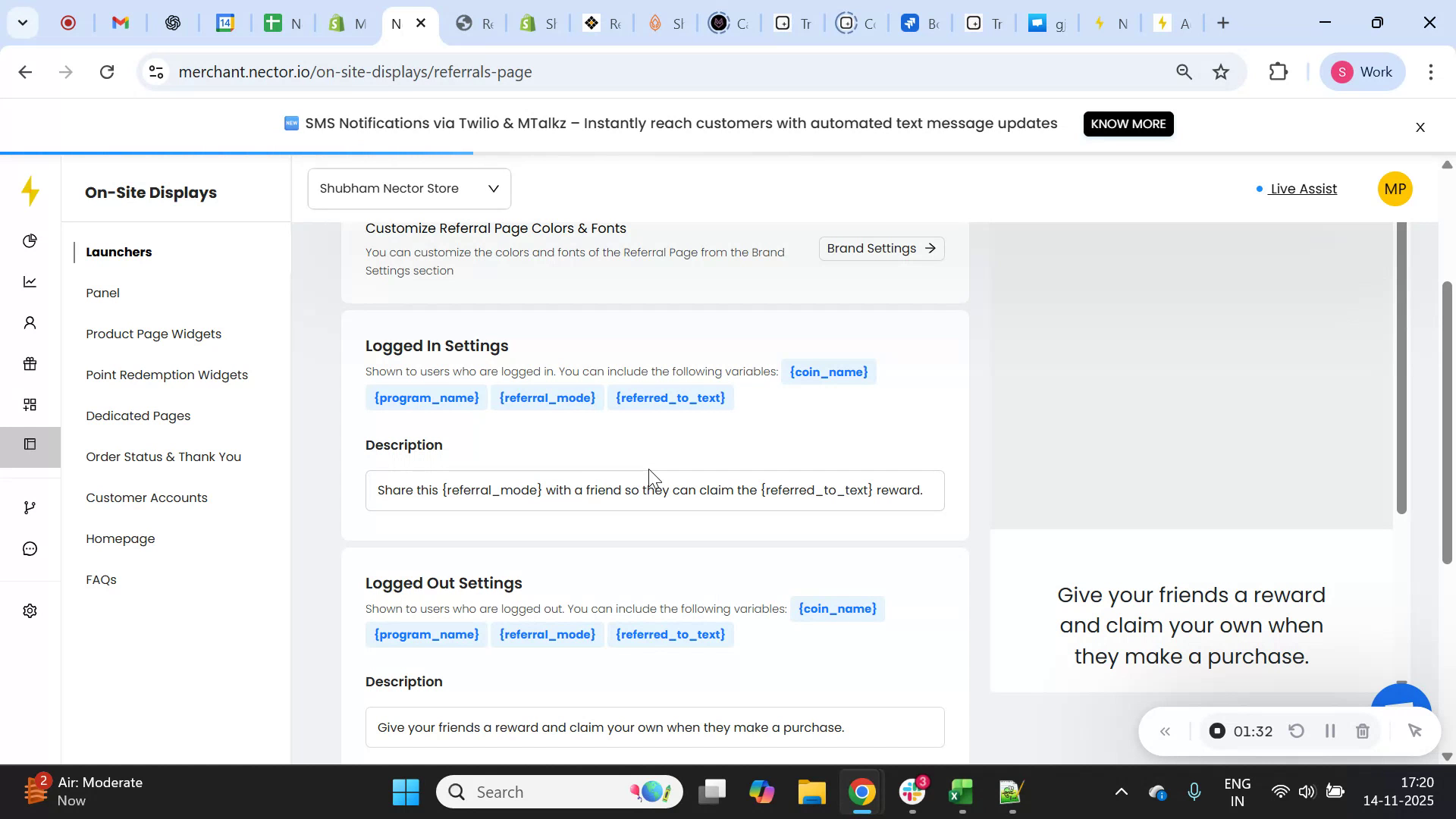Open the integrations branch icon
The height and width of the screenshot is (819, 1456).
tap(30, 507)
